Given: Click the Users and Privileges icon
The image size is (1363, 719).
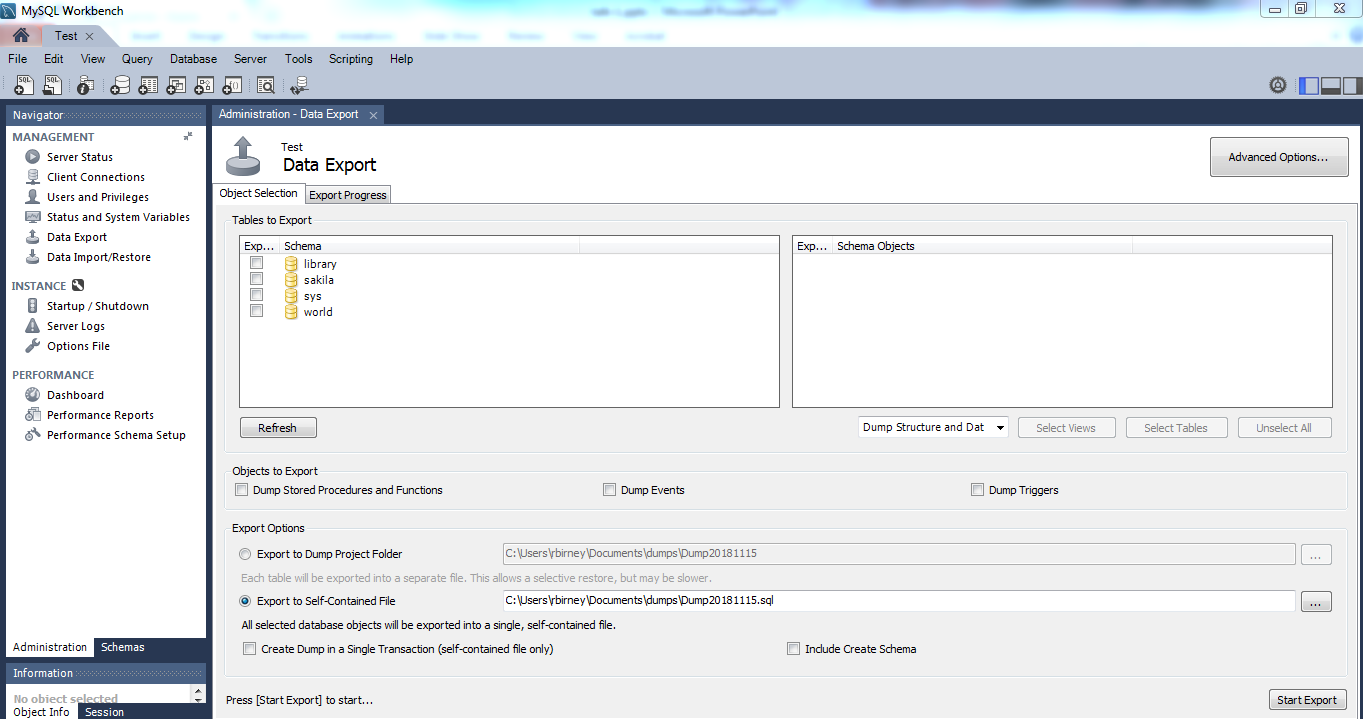Looking at the screenshot, I should 33,197.
